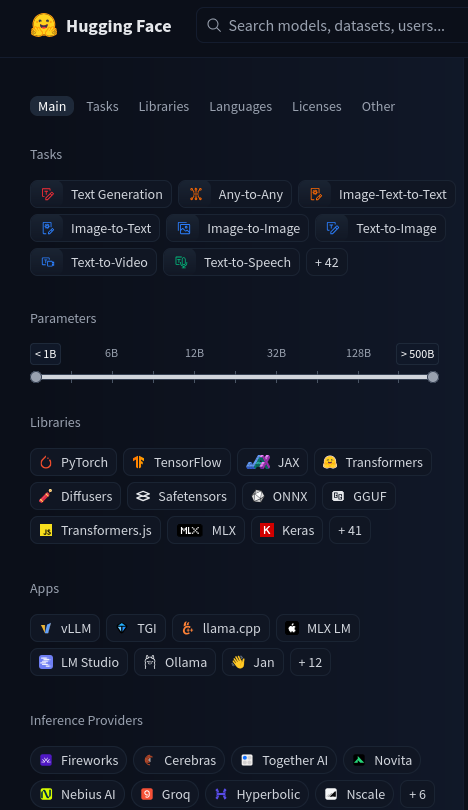Screen dimensions: 468x810
Task: Toggle the Safetensors library filter
Action: pos(181,496)
